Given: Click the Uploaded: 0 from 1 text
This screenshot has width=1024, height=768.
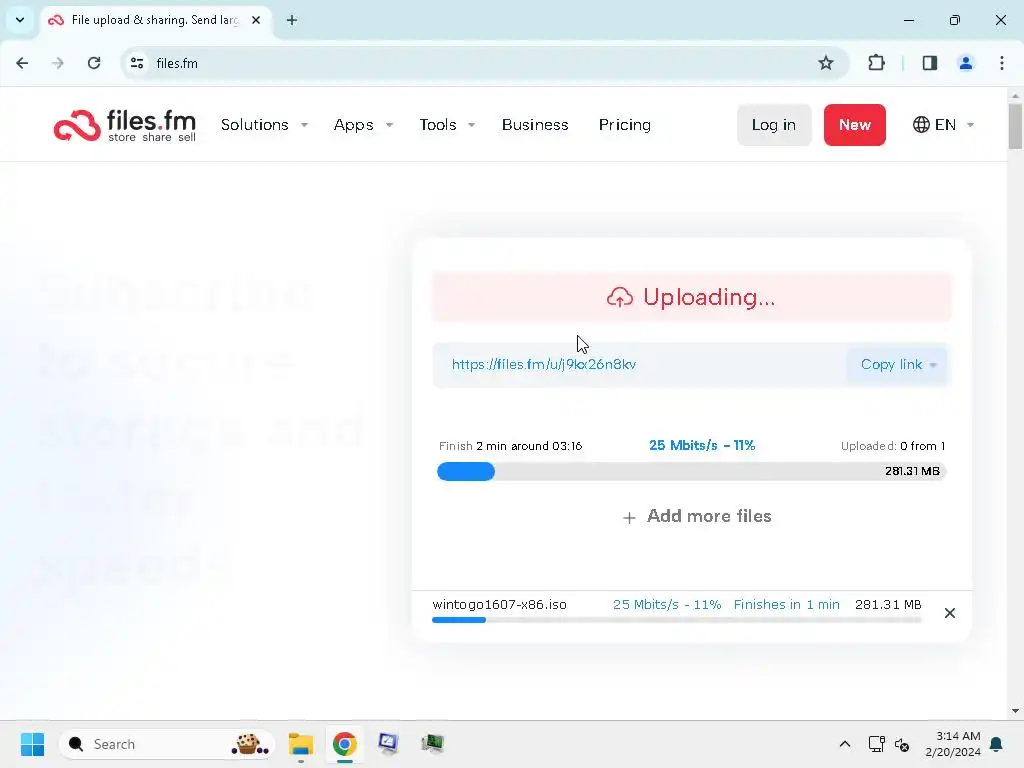Looking at the screenshot, I should [x=893, y=446].
